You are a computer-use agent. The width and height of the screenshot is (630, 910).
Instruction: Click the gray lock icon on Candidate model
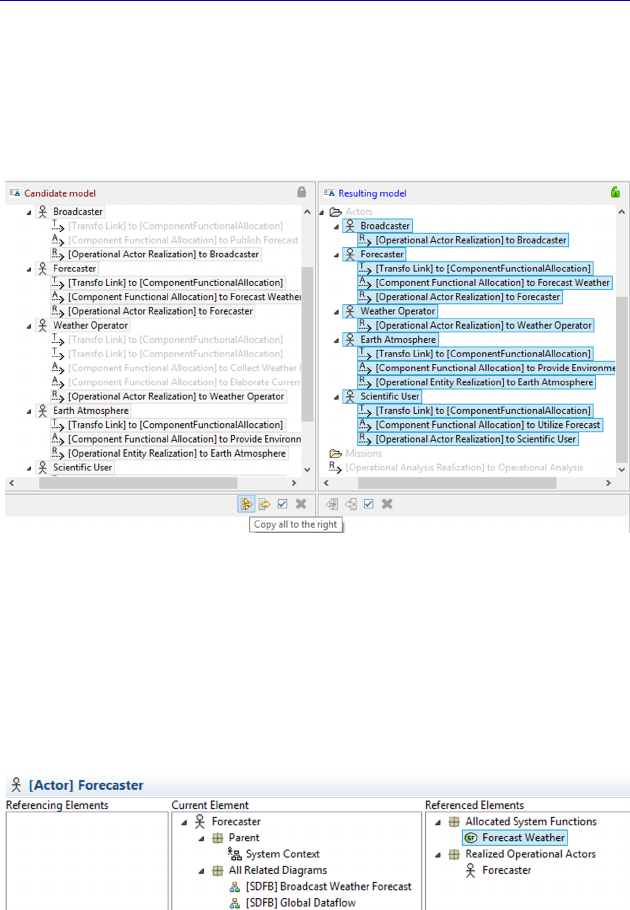[302, 192]
